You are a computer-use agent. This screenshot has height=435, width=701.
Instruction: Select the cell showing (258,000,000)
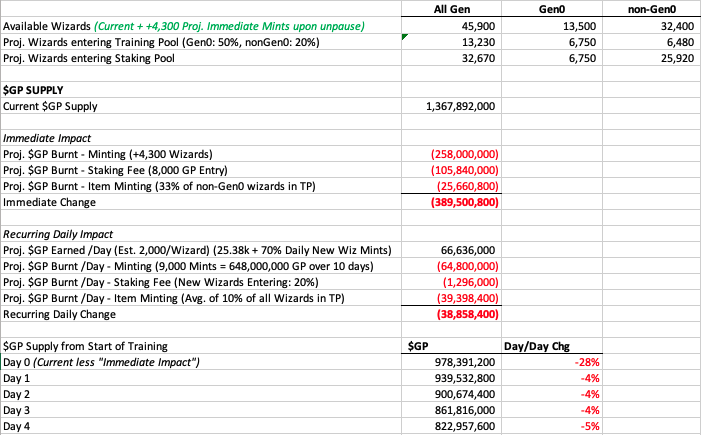click(452, 155)
